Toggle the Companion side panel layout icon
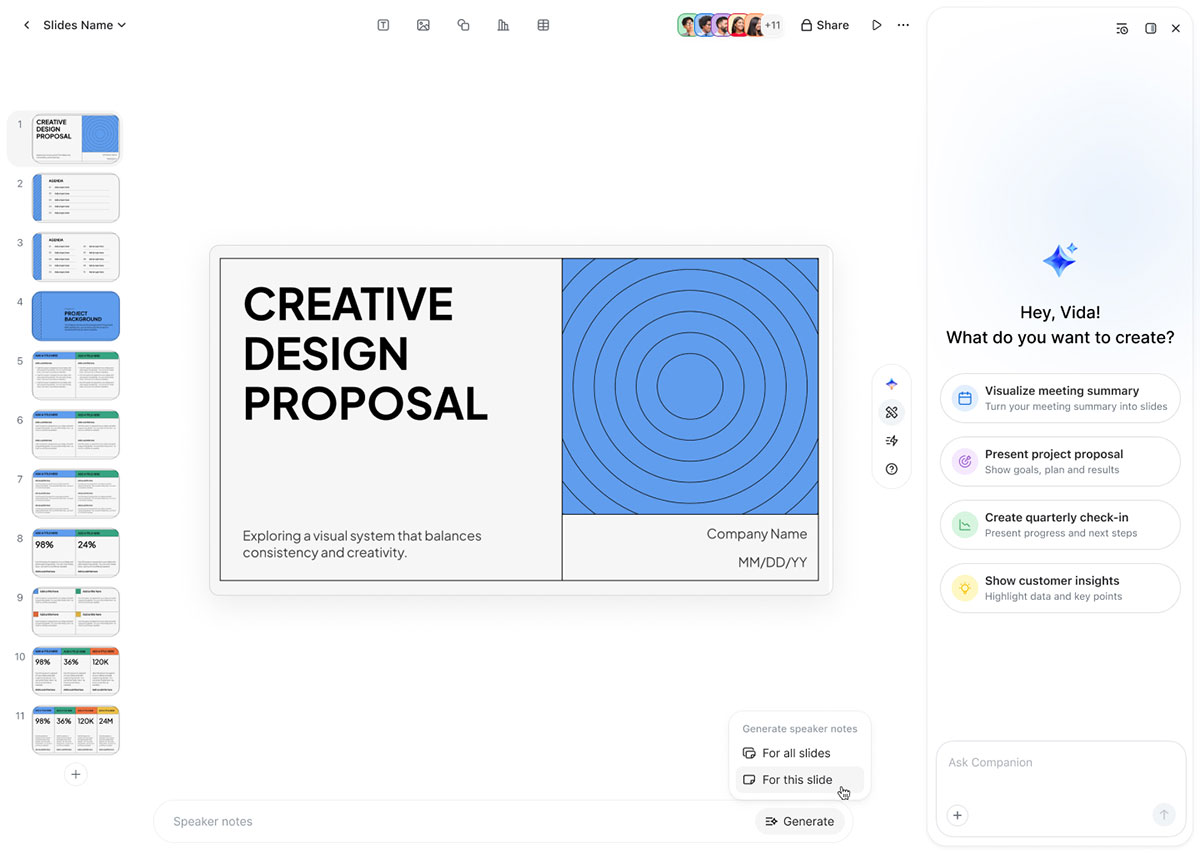This screenshot has width=1200, height=853. (1150, 28)
